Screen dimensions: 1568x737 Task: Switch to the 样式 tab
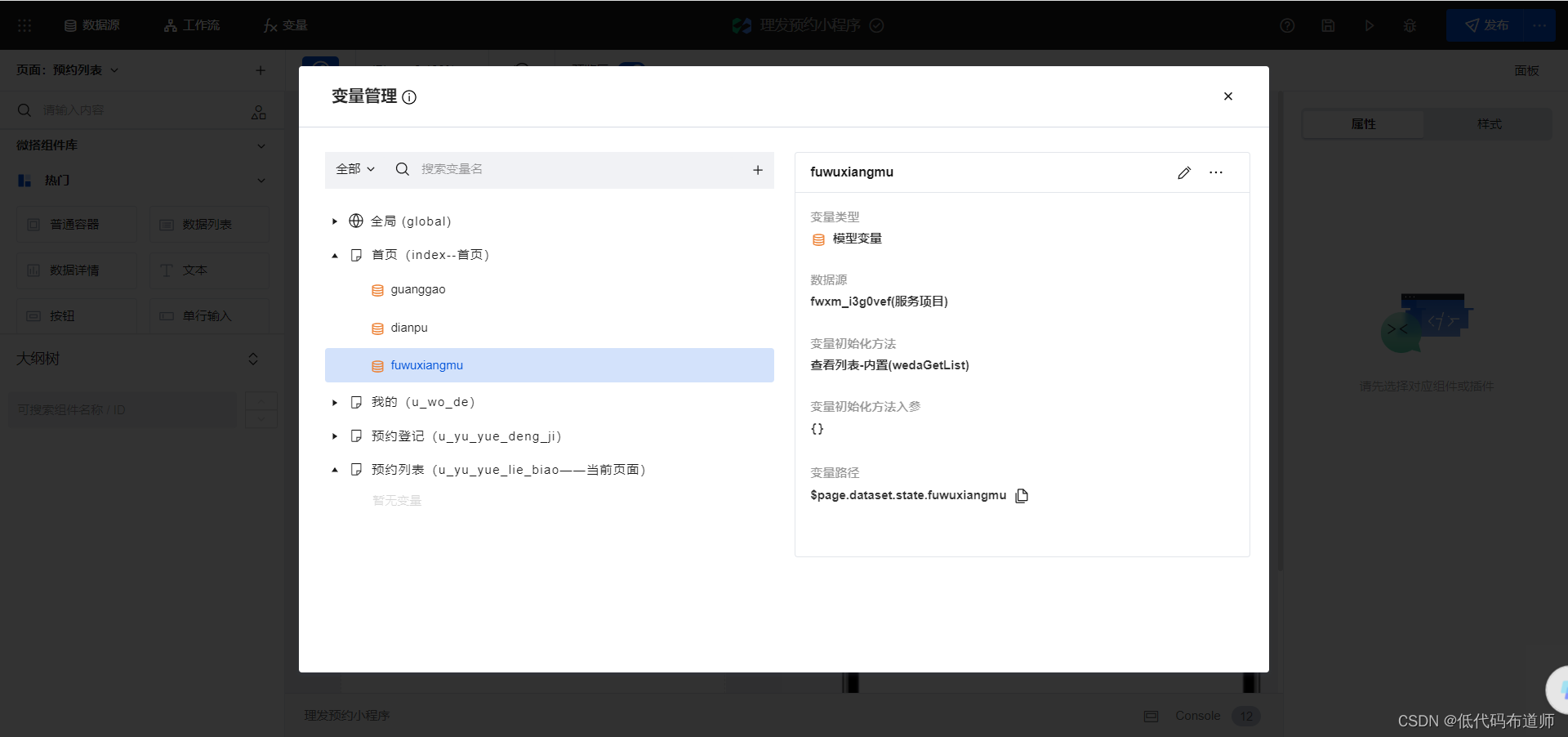click(x=1489, y=124)
